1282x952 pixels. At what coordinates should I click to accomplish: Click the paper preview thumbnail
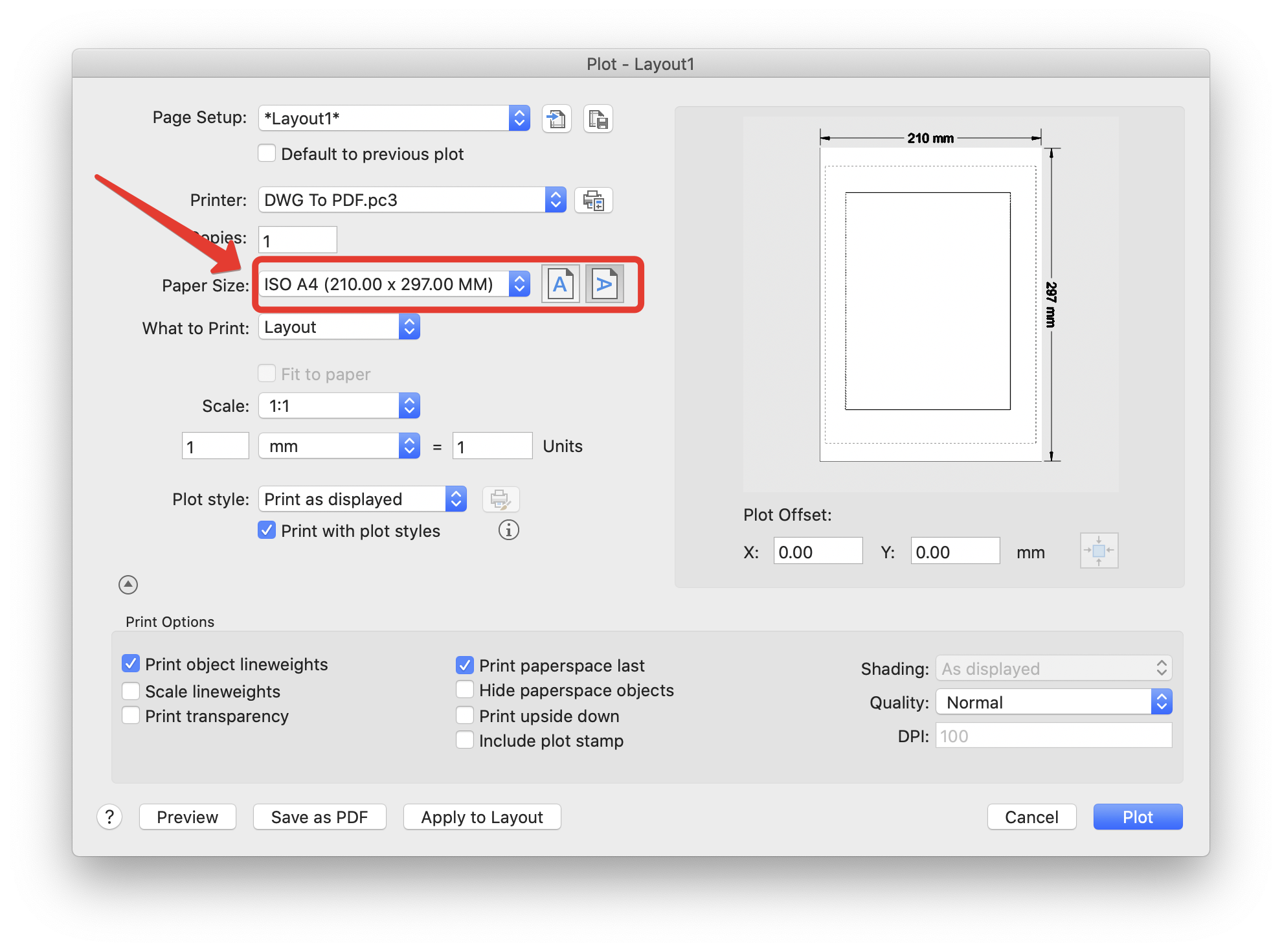coord(931,304)
